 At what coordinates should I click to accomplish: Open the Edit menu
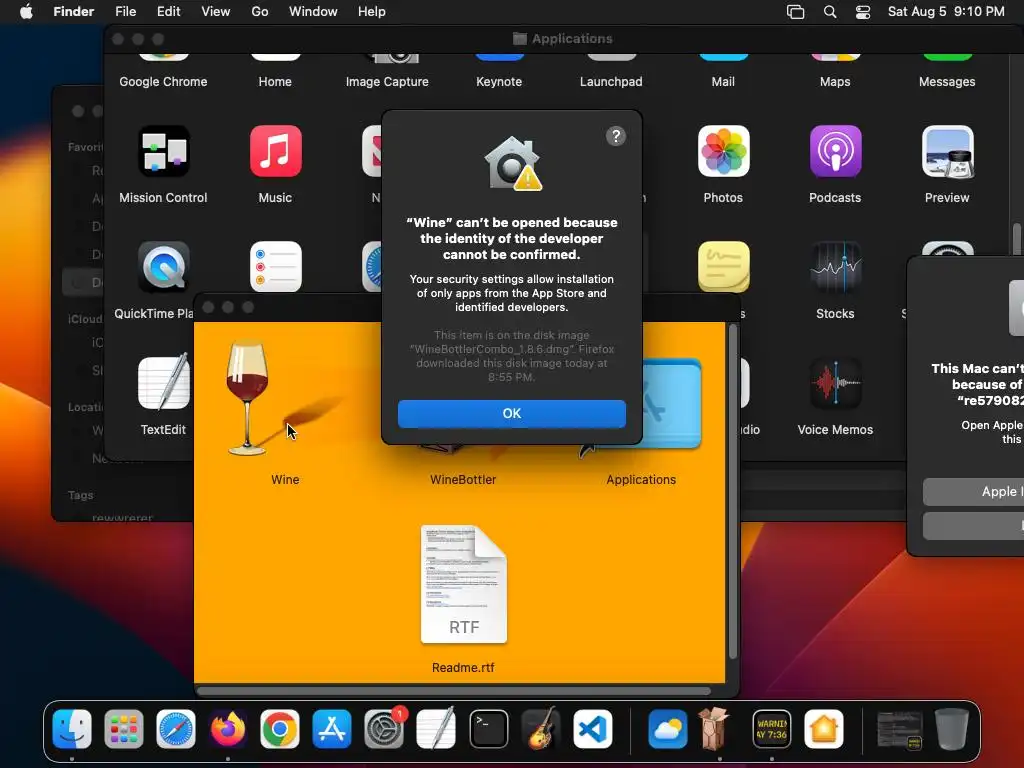(x=168, y=12)
